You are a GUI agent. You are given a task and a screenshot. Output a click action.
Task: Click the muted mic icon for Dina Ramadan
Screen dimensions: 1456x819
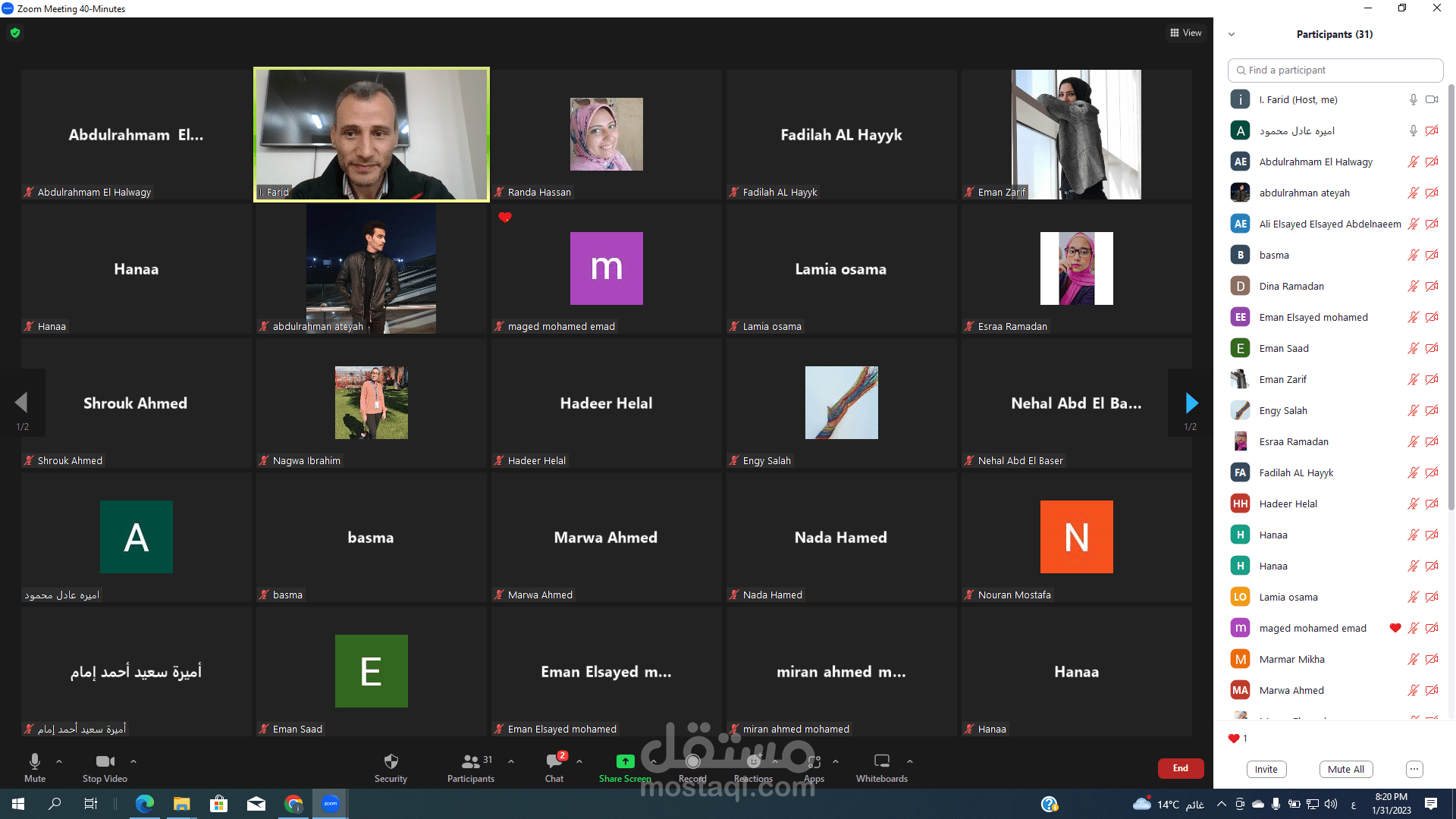coord(1413,286)
